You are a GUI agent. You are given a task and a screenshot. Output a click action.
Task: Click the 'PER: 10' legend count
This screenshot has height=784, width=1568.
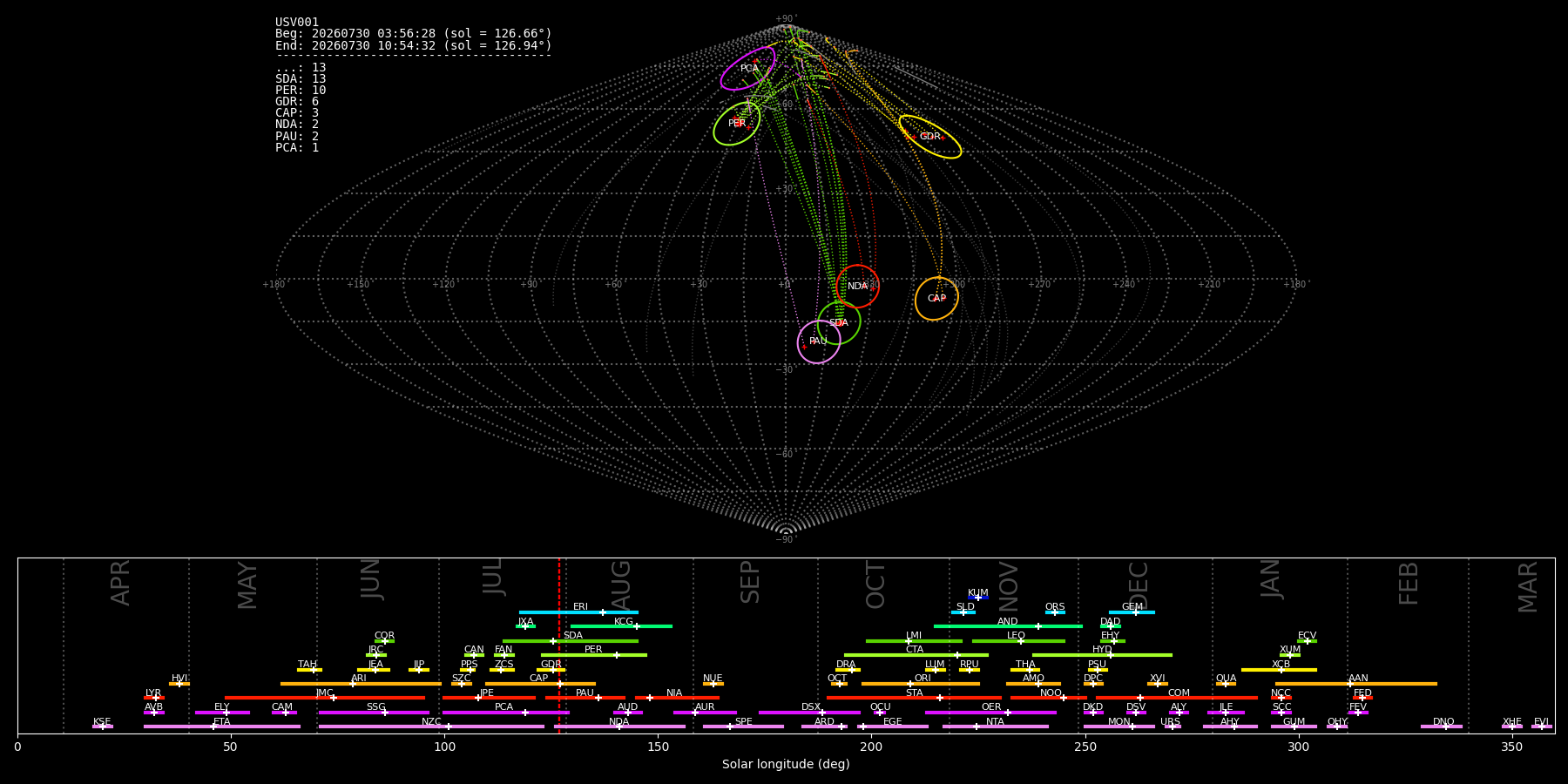tap(301, 90)
